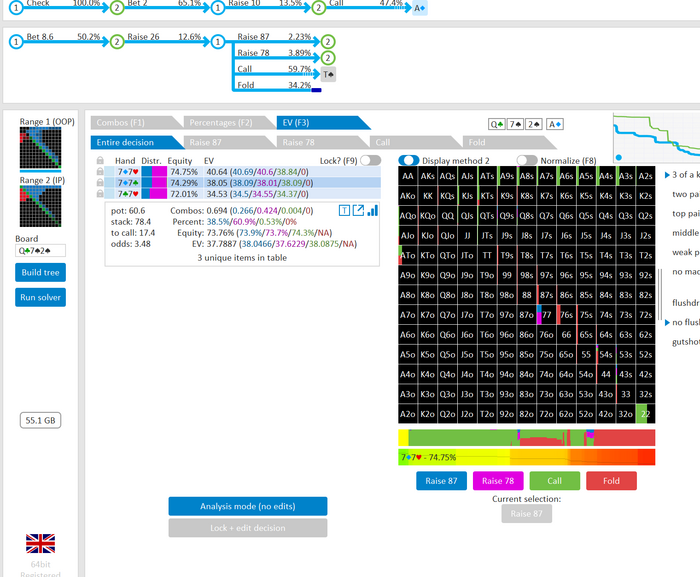700x577 pixels.
Task: Click the UK flag language icon
Action: coord(40,544)
